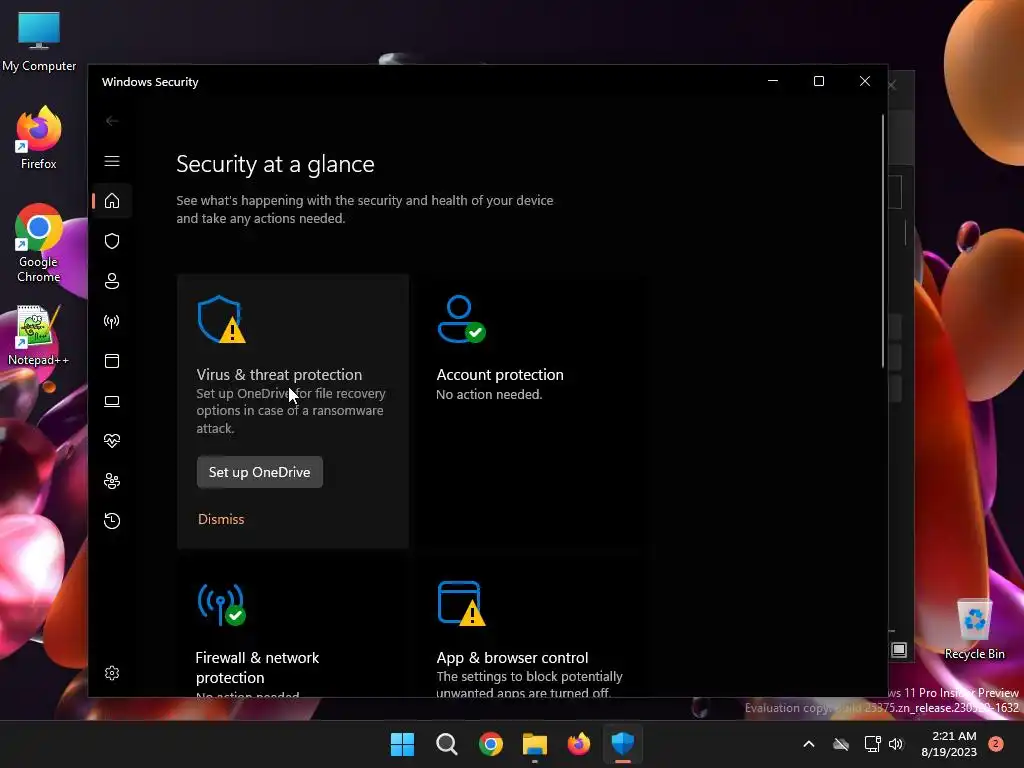Close the Windows Security window
The height and width of the screenshot is (768, 1024).
coord(865,81)
